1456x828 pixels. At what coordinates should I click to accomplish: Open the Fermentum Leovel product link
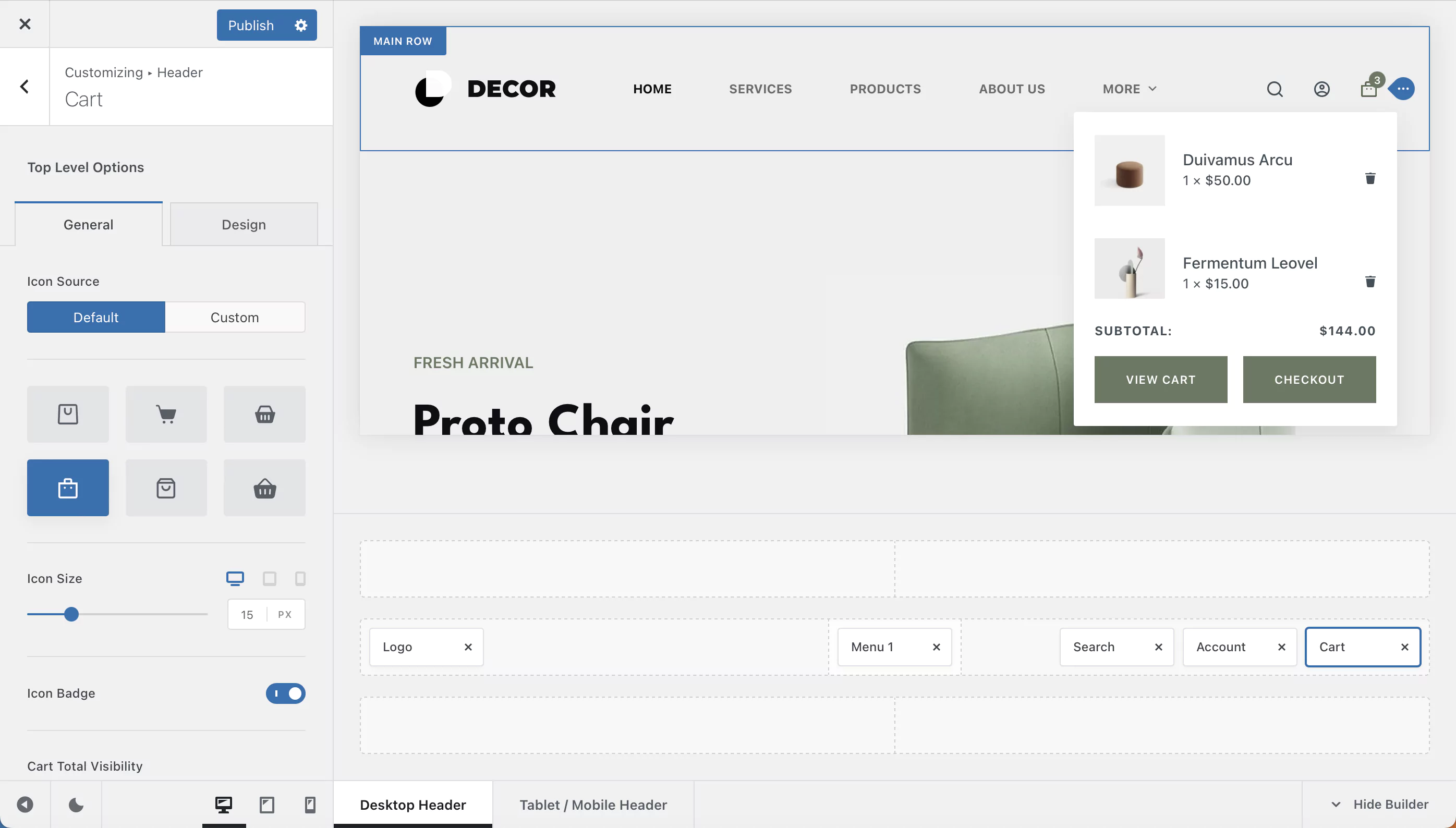[x=1250, y=263]
